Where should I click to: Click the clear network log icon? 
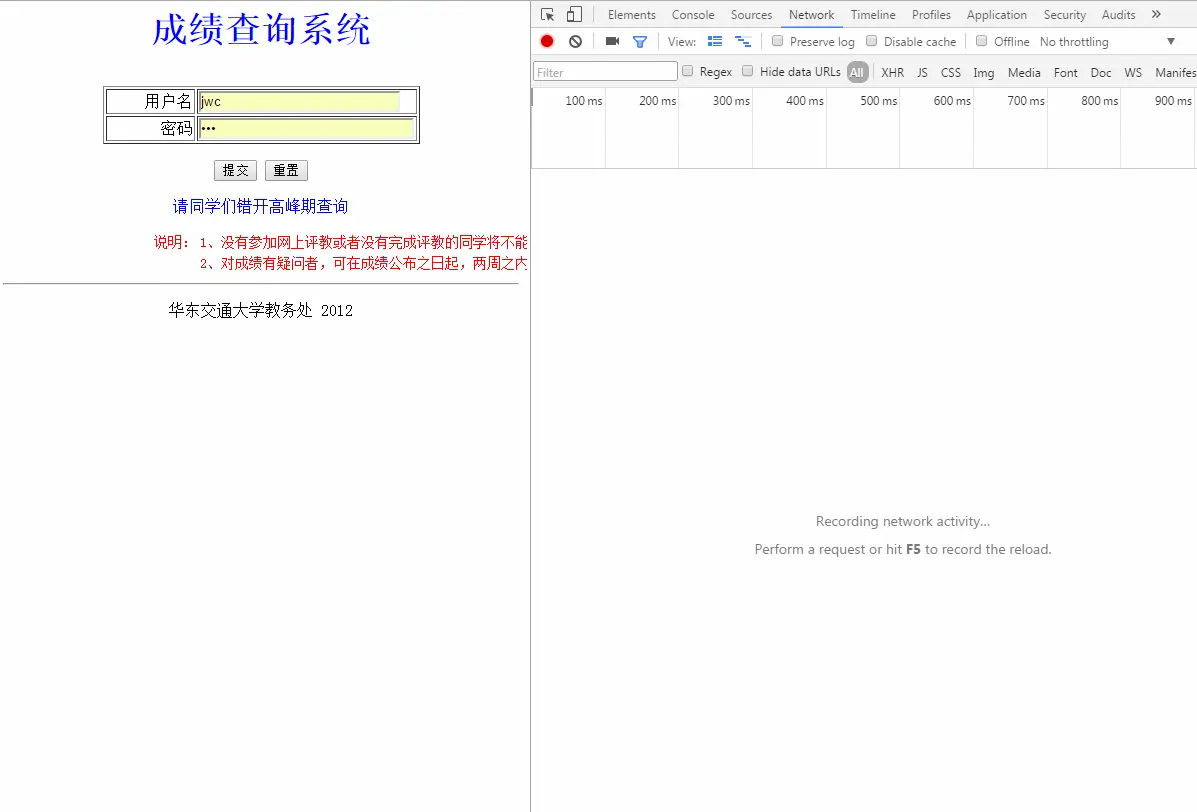click(574, 41)
